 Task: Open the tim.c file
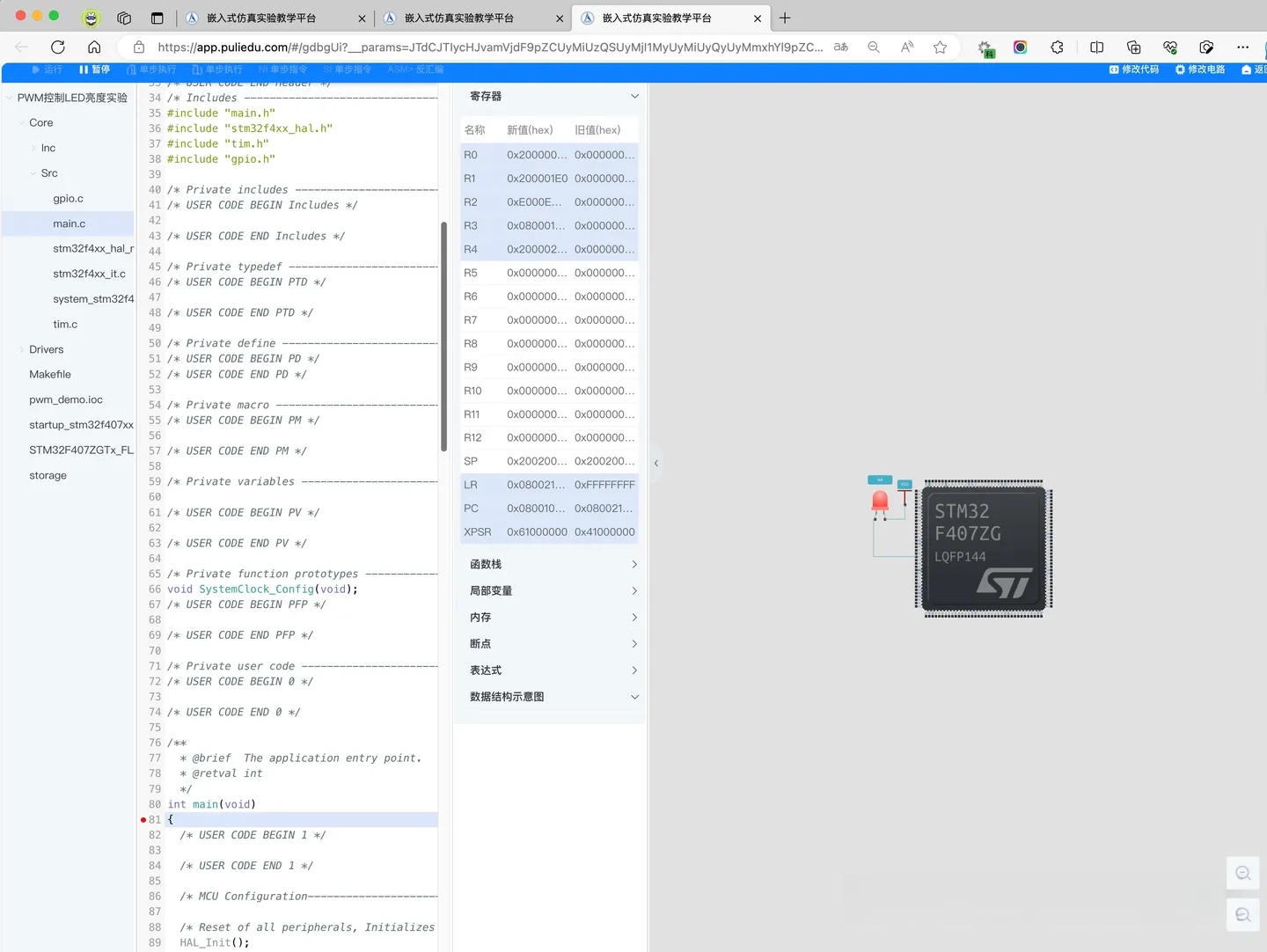[65, 325]
